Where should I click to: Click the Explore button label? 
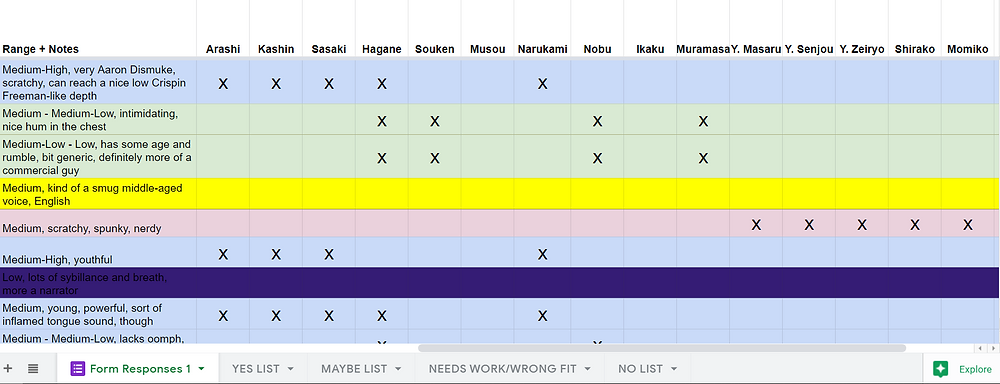coord(975,369)
